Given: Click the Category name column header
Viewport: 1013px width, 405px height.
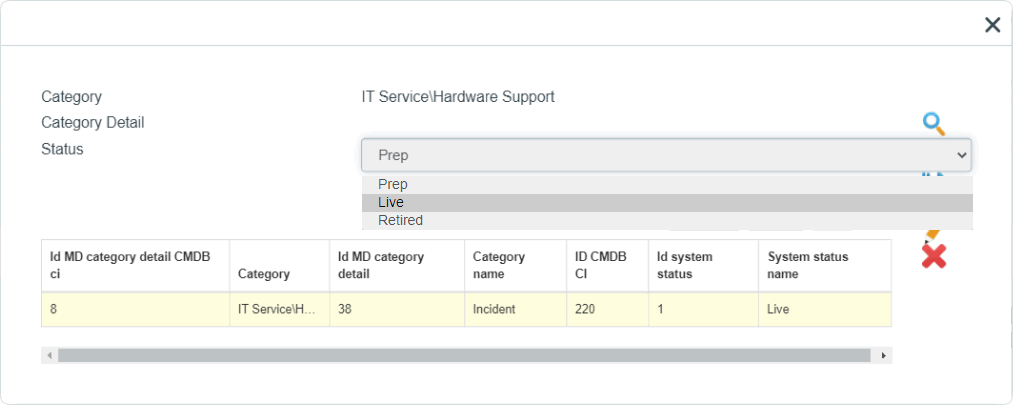Looking at the screenshot, I should pos(516,265).
